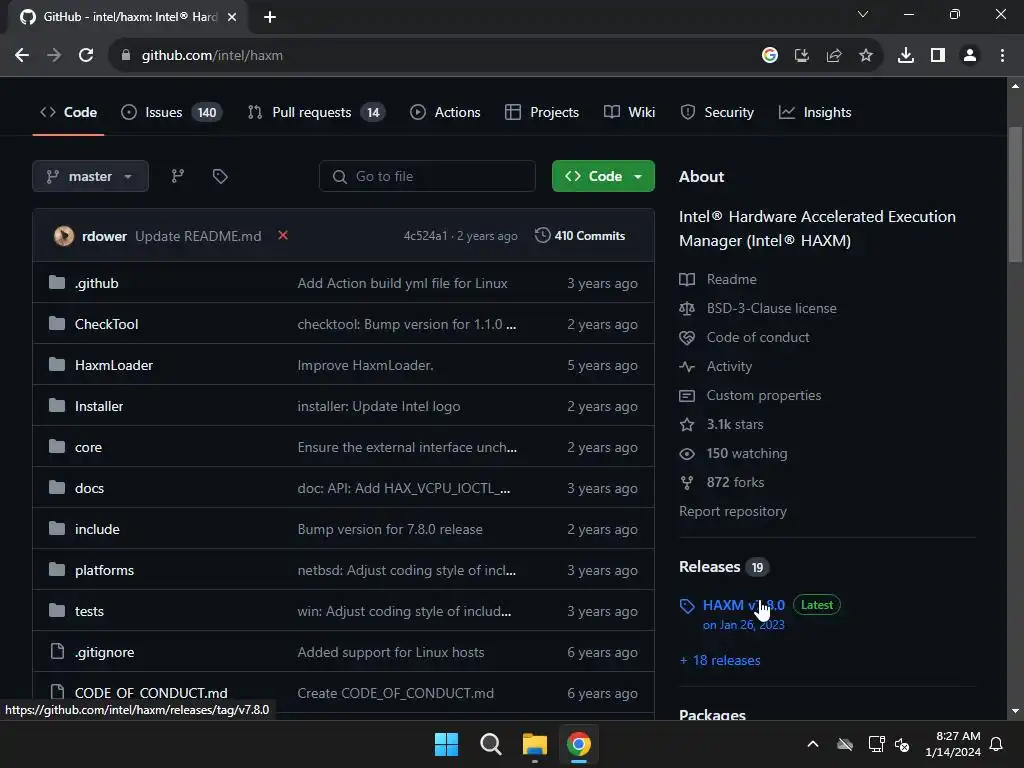This screenshot has height=768, width=1024.
Task: View tags via the tag icon
Action: (220, 176)
